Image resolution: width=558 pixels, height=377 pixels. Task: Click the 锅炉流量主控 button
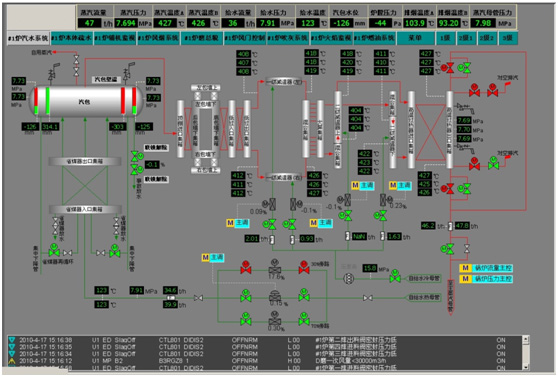pyautogui.click(x=492, y=268)
